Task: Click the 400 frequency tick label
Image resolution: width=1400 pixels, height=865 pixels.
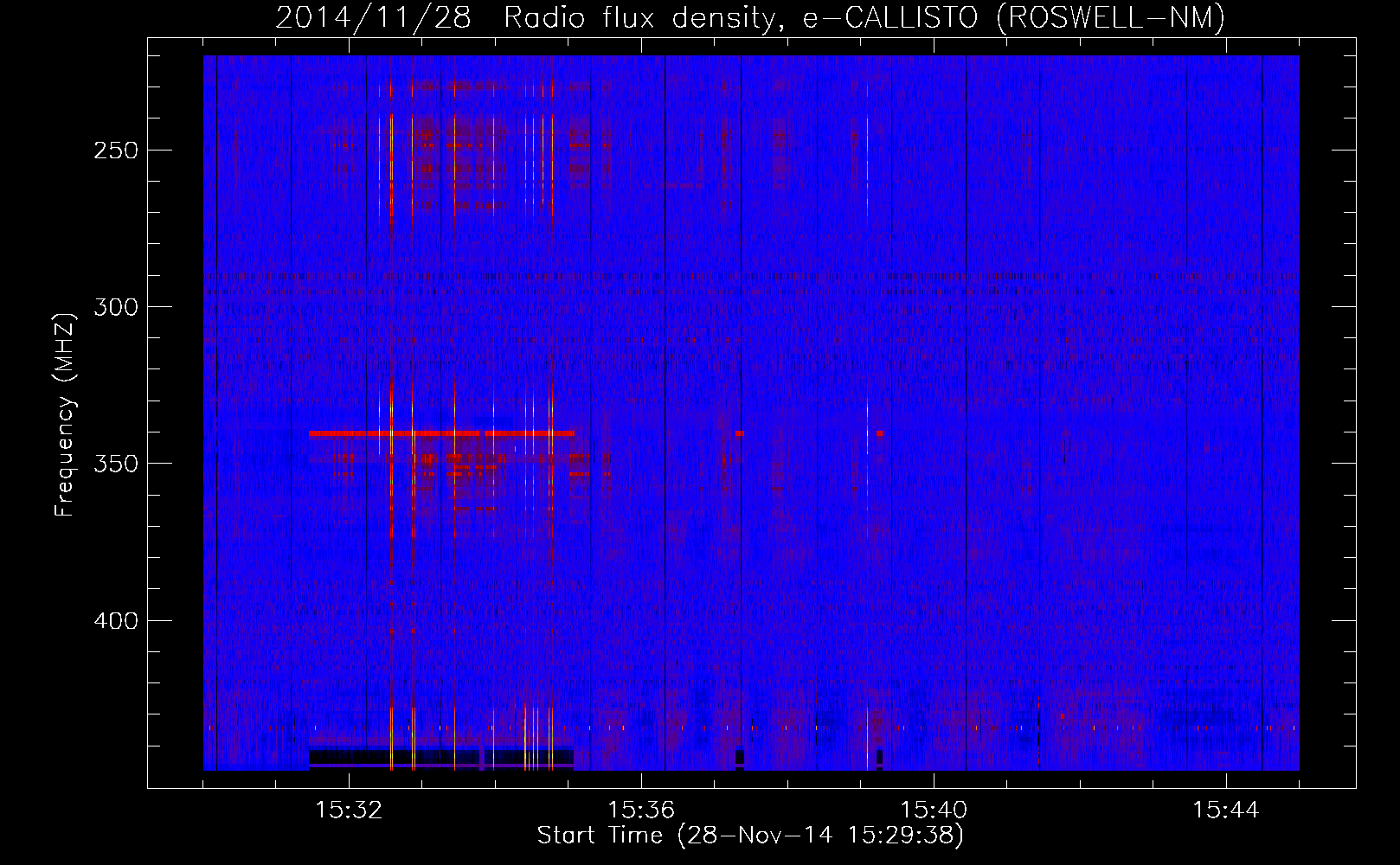Action: pyautogui.click(x=116, y=621)
